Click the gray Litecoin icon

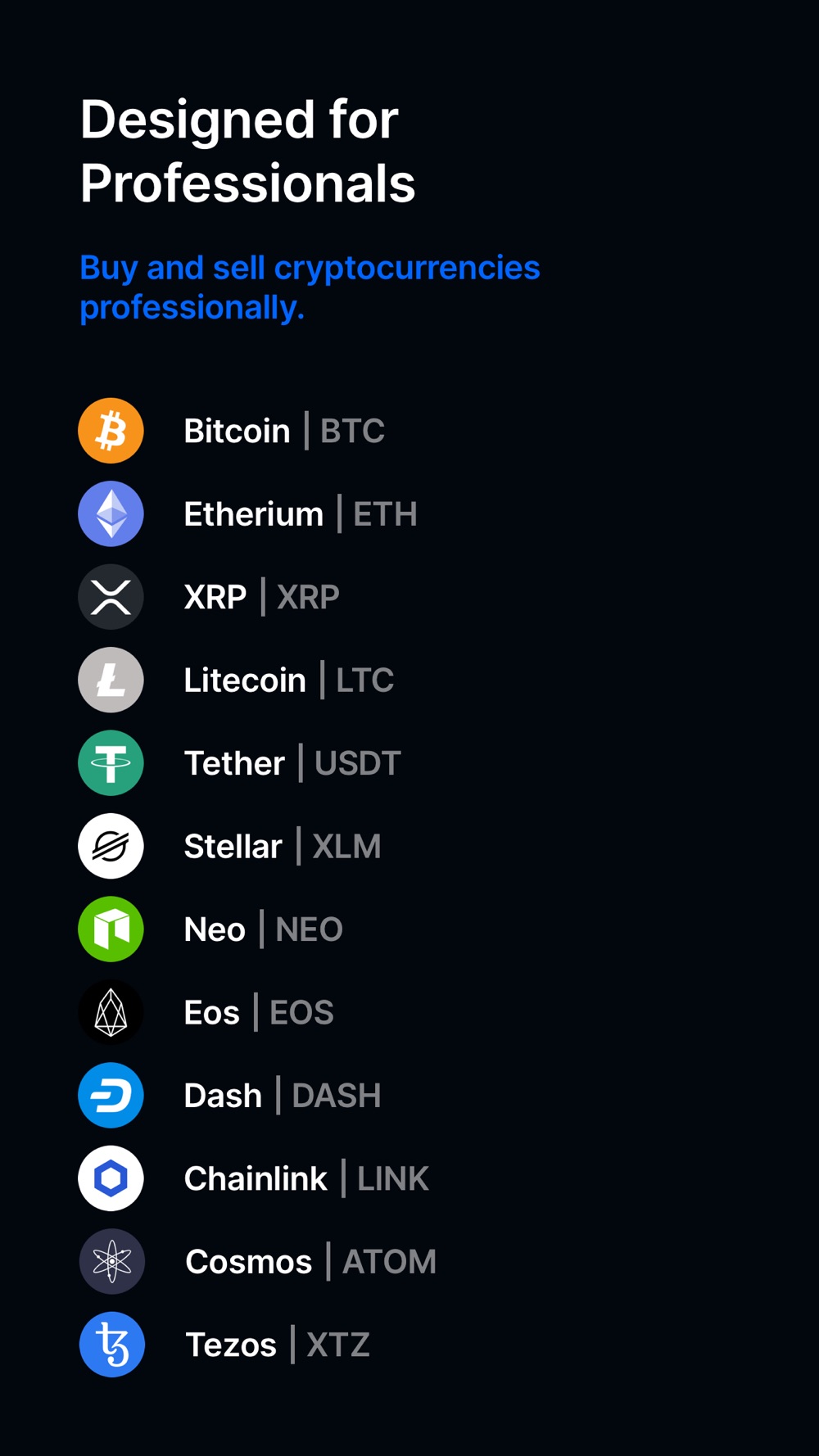111,680
